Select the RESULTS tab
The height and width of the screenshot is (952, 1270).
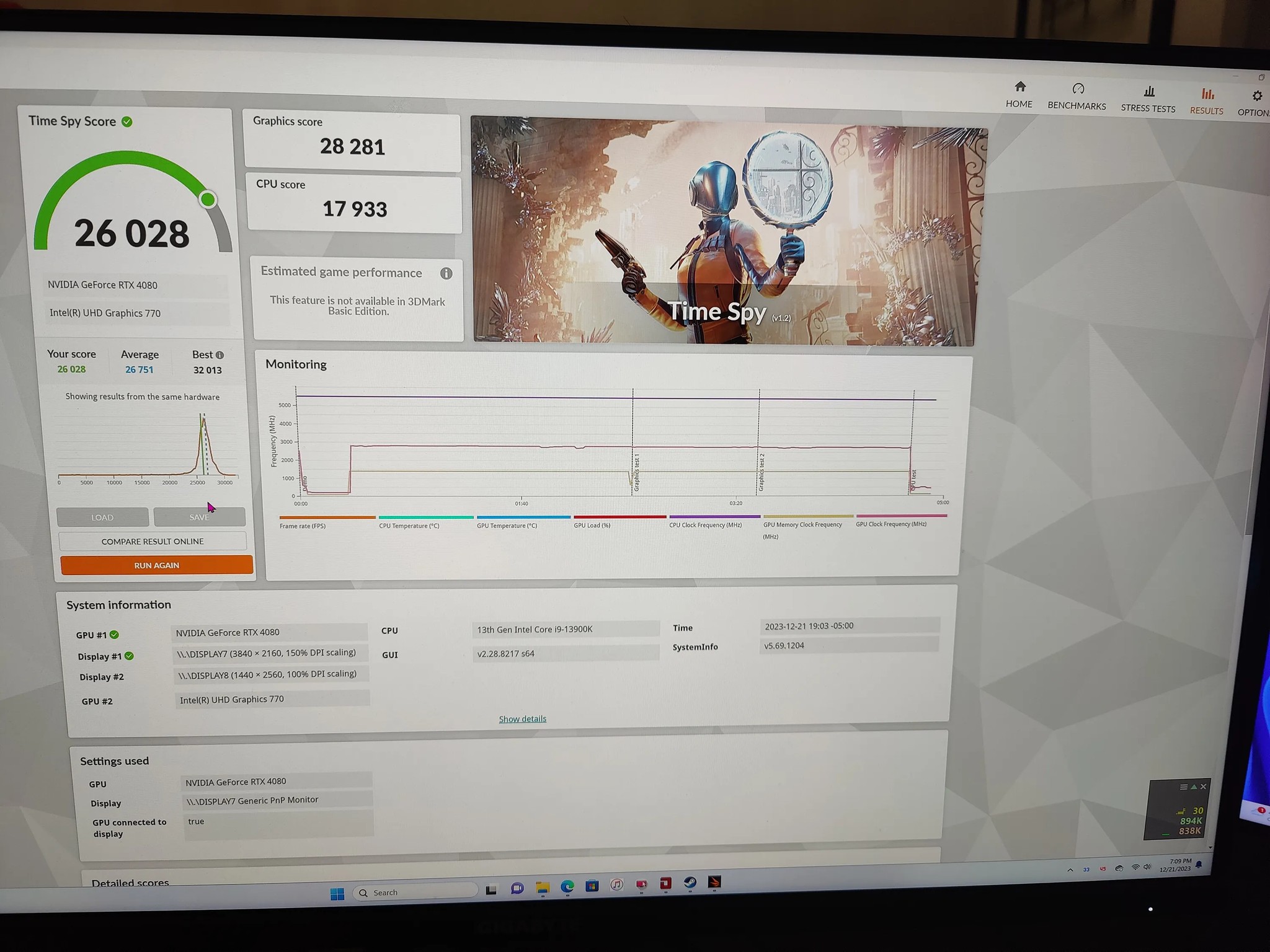pyautogui.click(x=1207, y=102)
